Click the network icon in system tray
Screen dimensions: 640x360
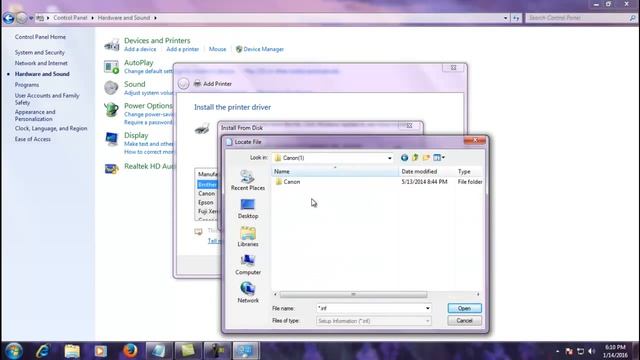(580, 351)
